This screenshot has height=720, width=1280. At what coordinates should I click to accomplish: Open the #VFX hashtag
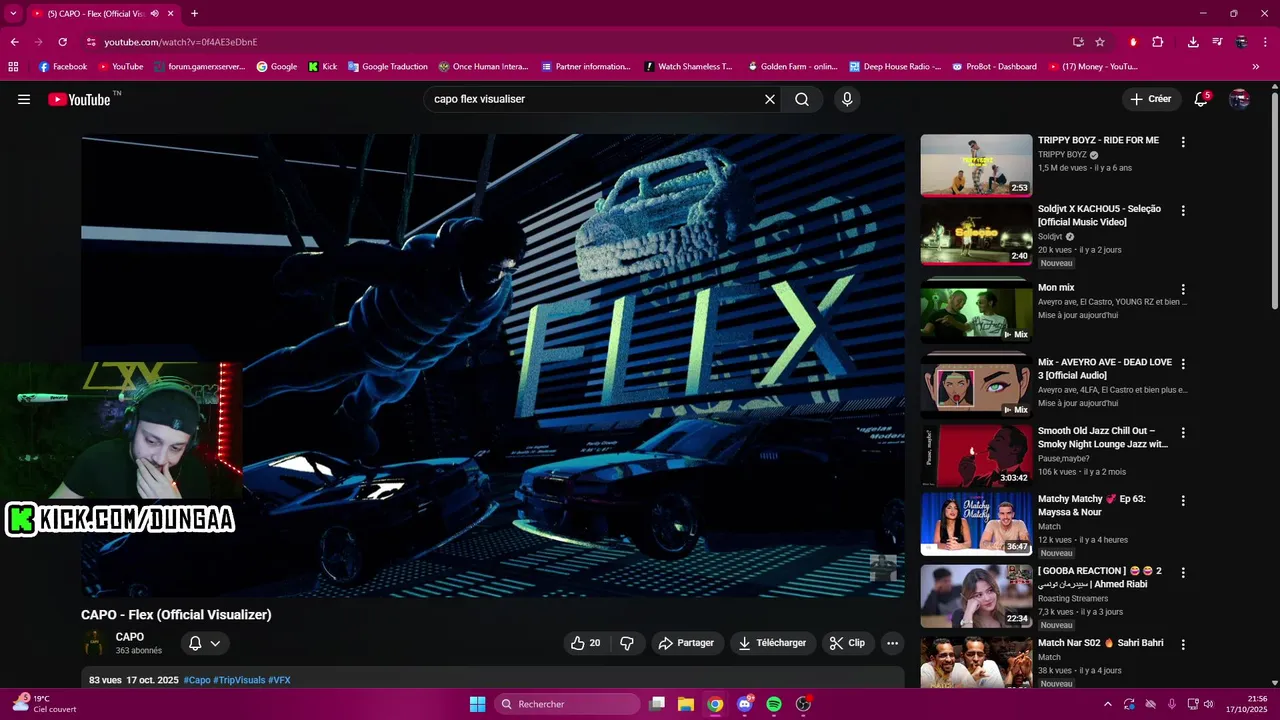(279, 680)
